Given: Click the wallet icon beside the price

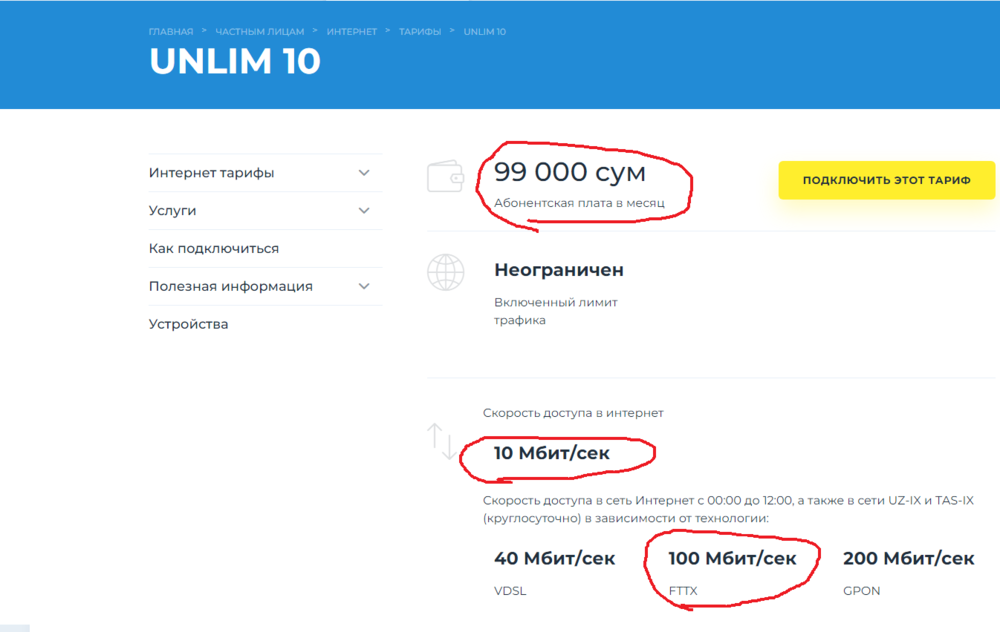Looking at the screenshot, I should click(x=445, y=176).
